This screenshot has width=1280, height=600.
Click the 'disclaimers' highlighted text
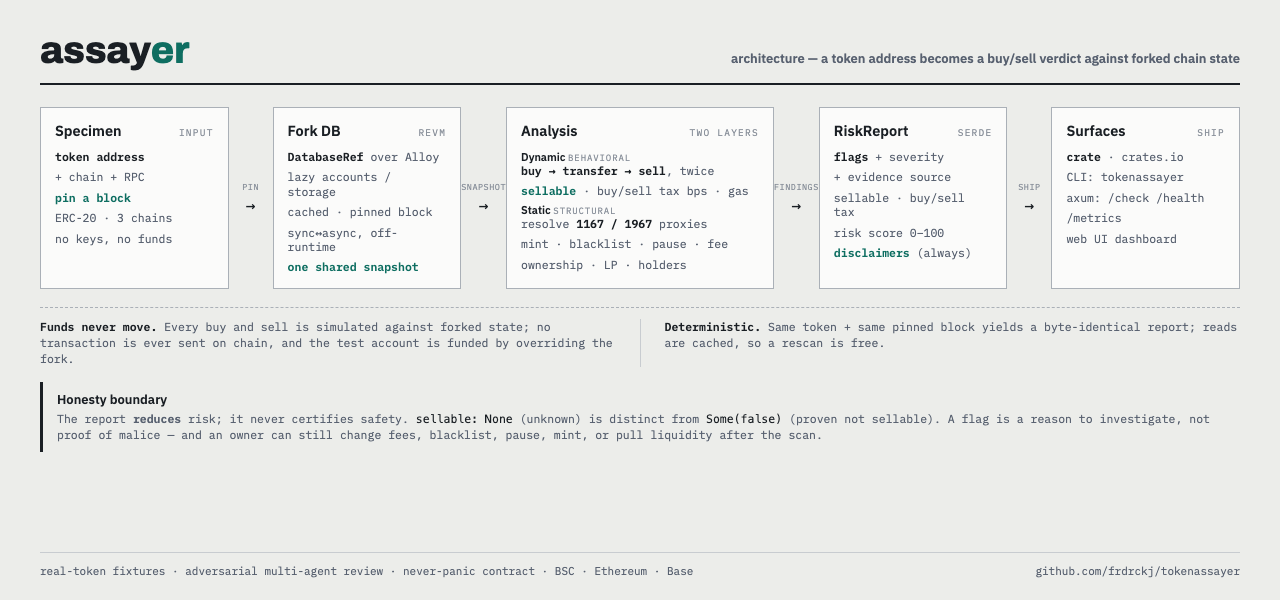[872, 253]
